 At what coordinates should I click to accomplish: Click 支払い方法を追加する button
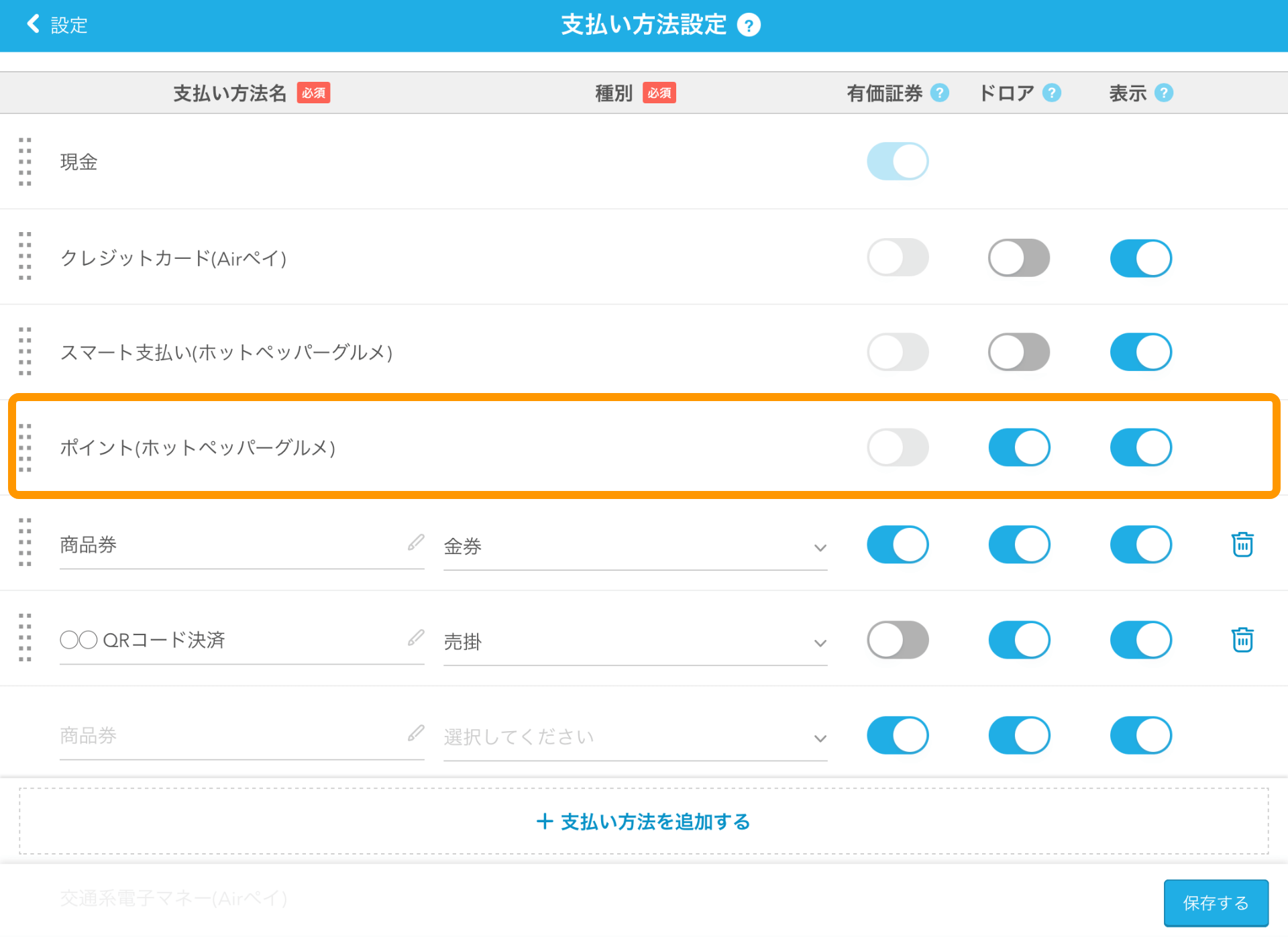click(644, 822)
